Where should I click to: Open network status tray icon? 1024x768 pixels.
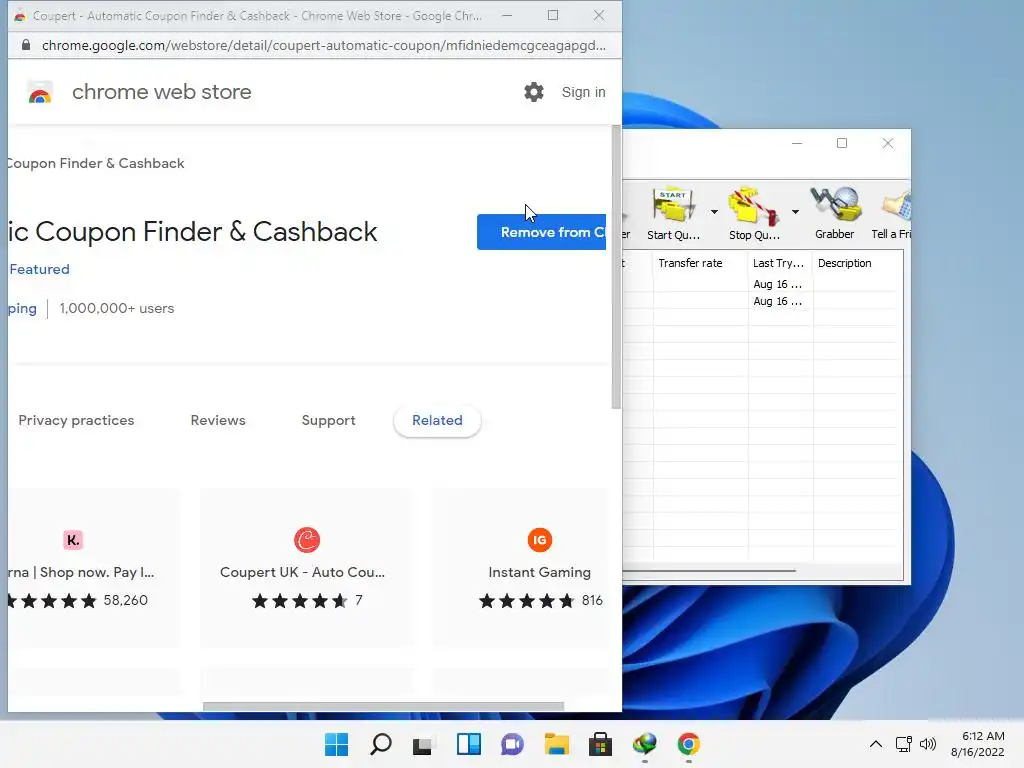pyautogui.click(x=904, y=744)
